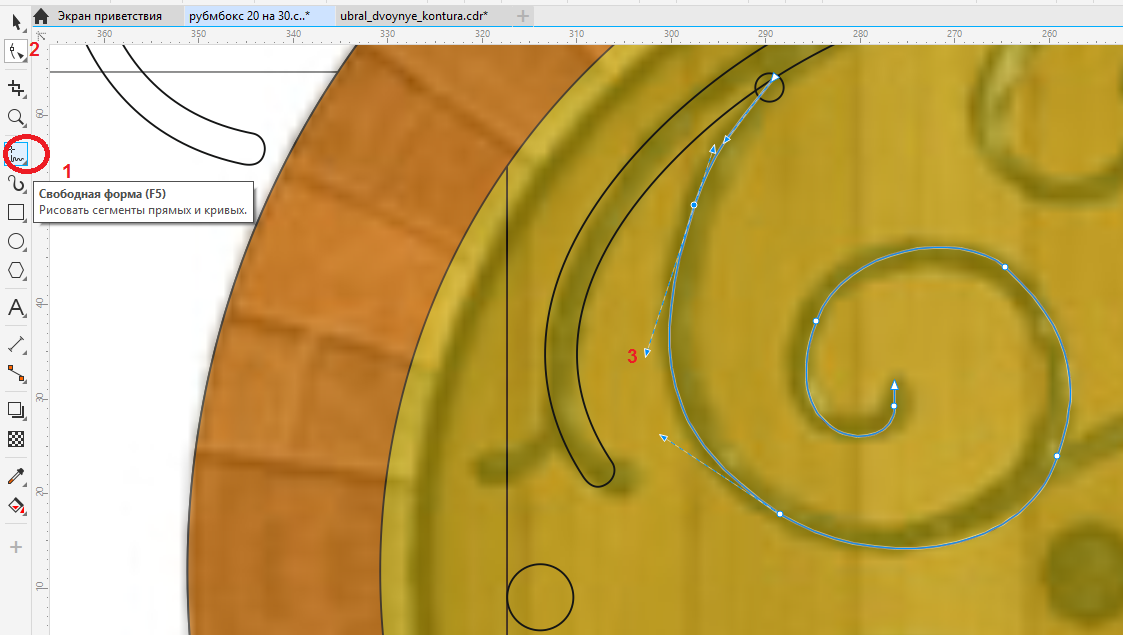This screenshot has height=635, width=1123.
Task: Pick the Artistic Media tool
Action: point(16,183)
